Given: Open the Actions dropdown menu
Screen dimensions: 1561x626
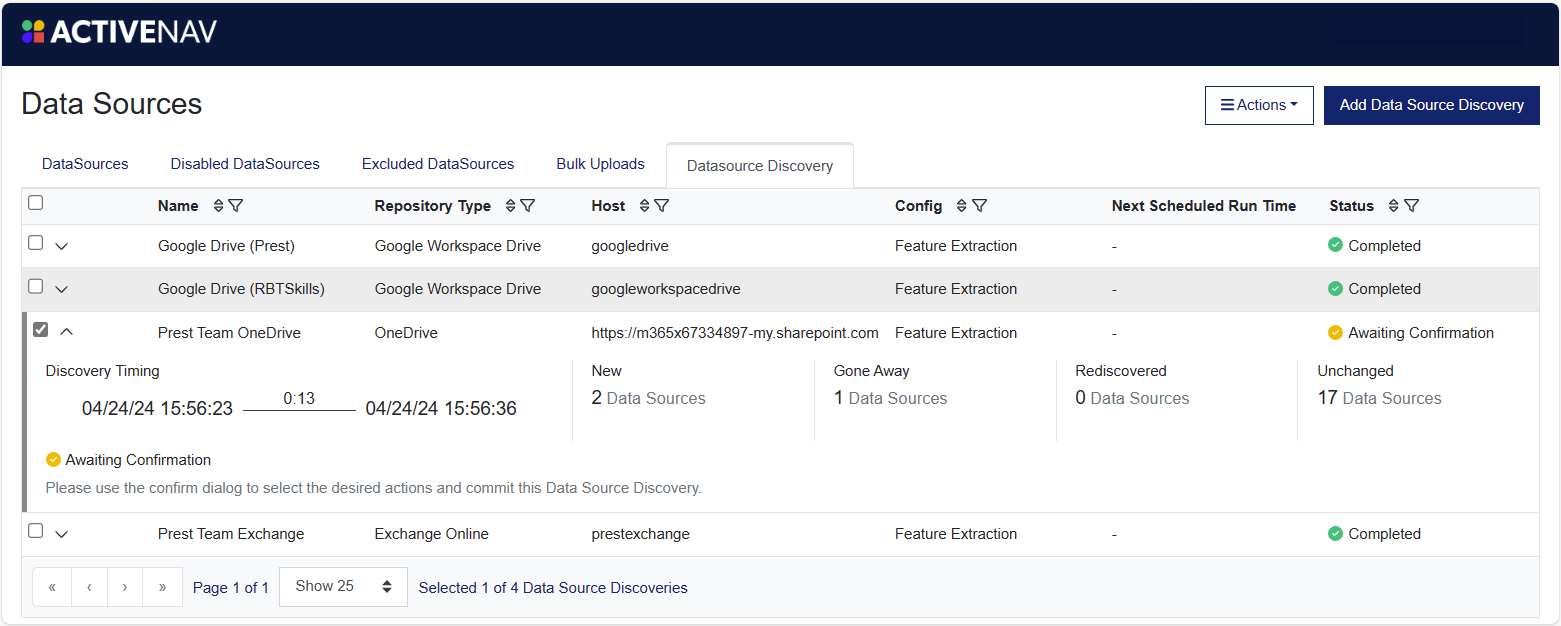Looking at the screenshot, I should pos(1259,105).
